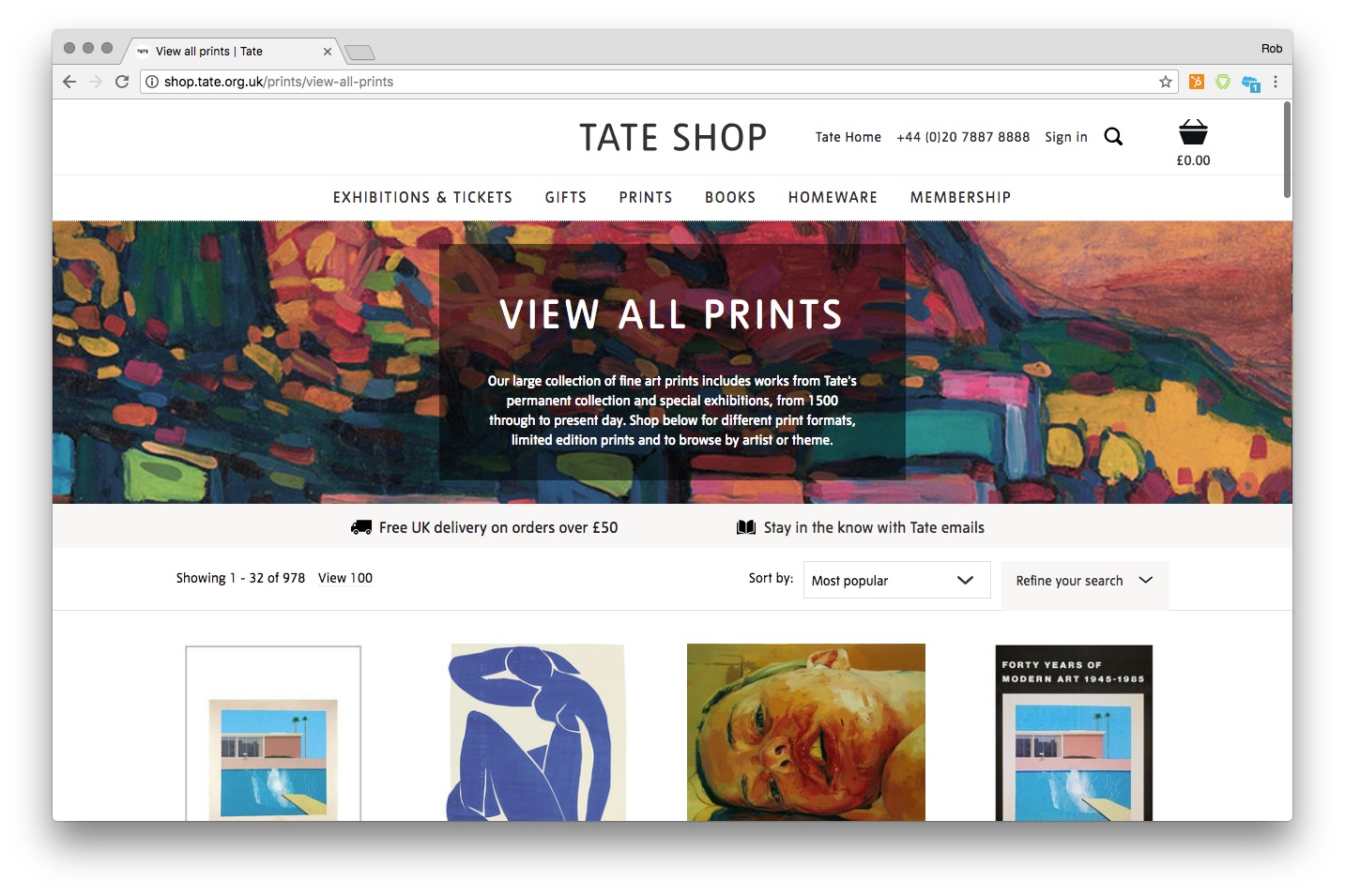The width and height of the screenshot is (1345, 896).
Task: Open the Prints menu in navigation
Action: (x=646, y=197)
